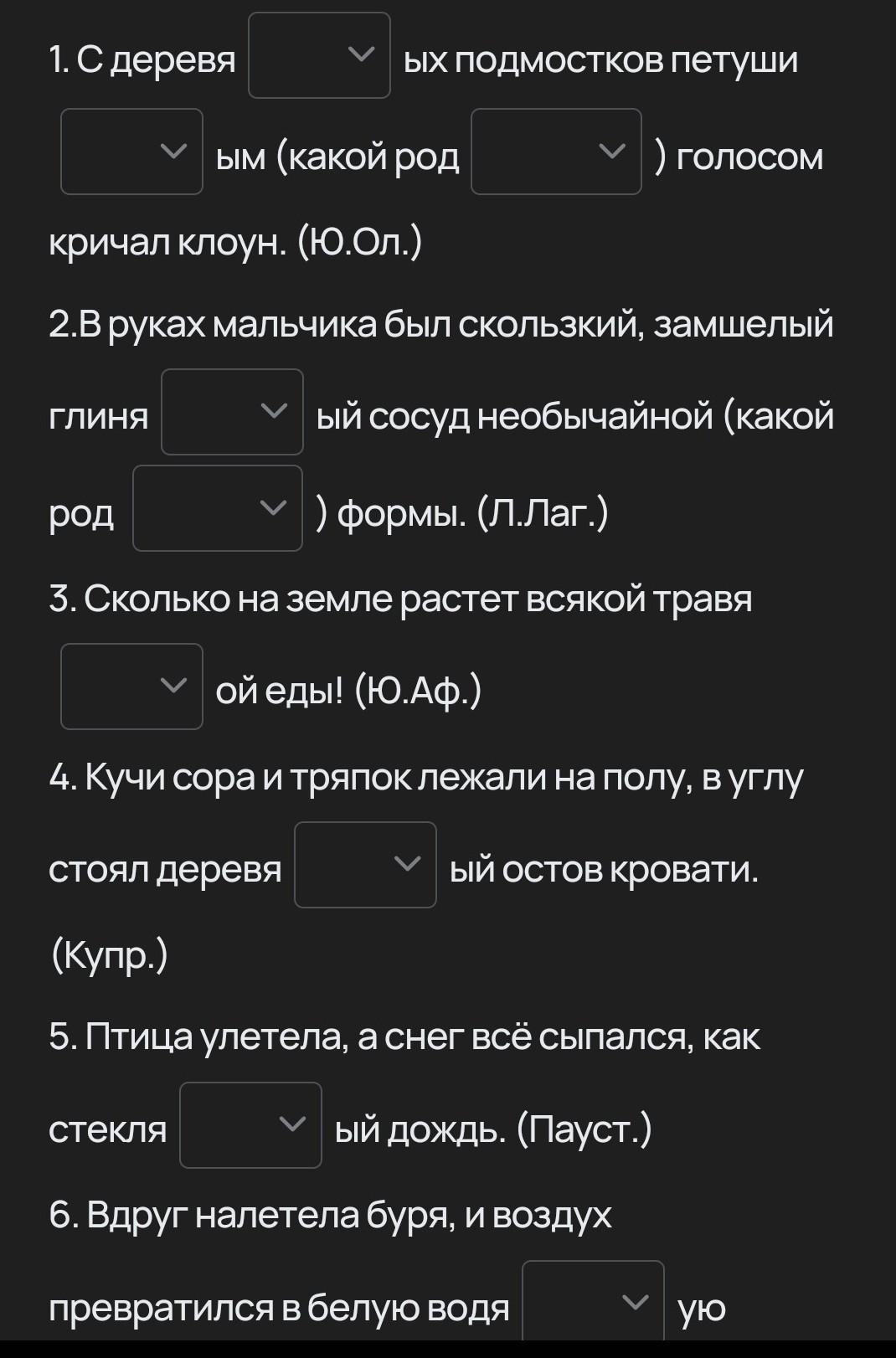Click the line "кричал клоун. (Ю.Ол.)"
Image resolution: width=896 pixels, height=1358 pixels.
[x=235, y=243]
